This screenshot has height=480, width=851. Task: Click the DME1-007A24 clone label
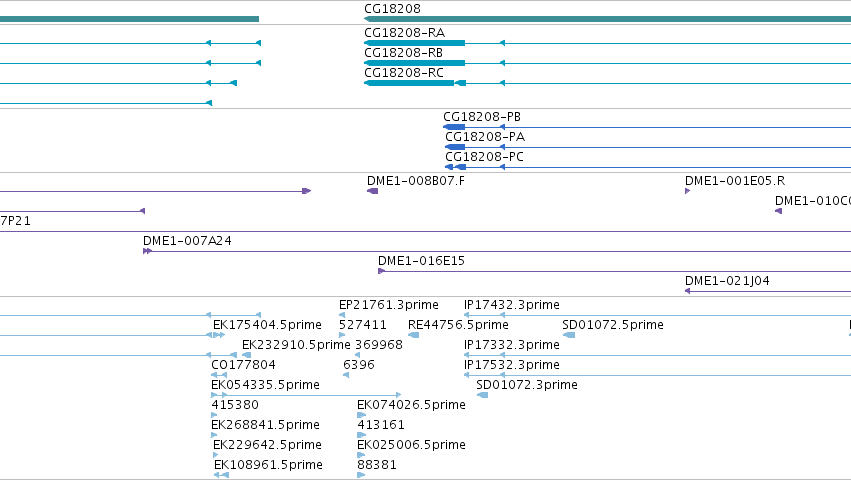pos(187,241)
